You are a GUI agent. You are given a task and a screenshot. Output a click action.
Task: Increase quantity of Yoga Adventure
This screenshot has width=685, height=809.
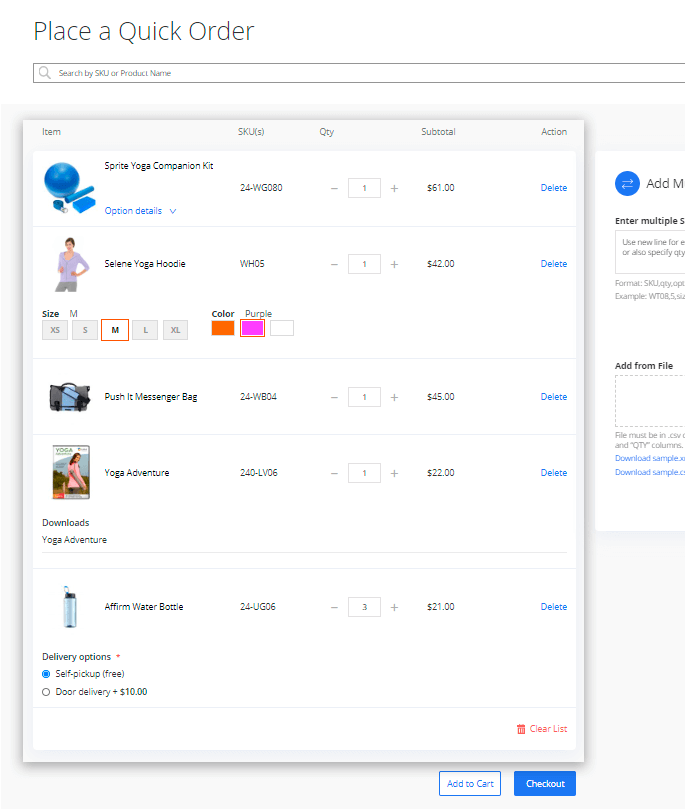click(394, 473)
